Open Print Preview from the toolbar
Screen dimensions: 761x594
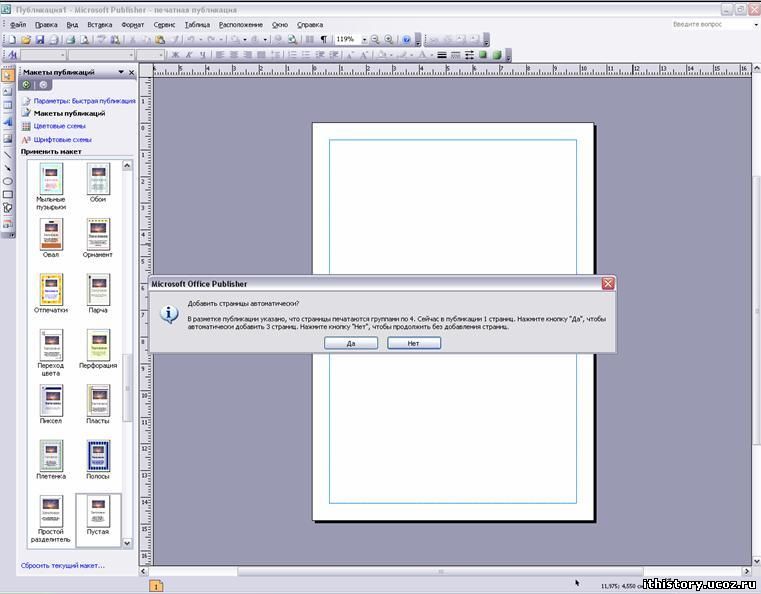point(84,39)
